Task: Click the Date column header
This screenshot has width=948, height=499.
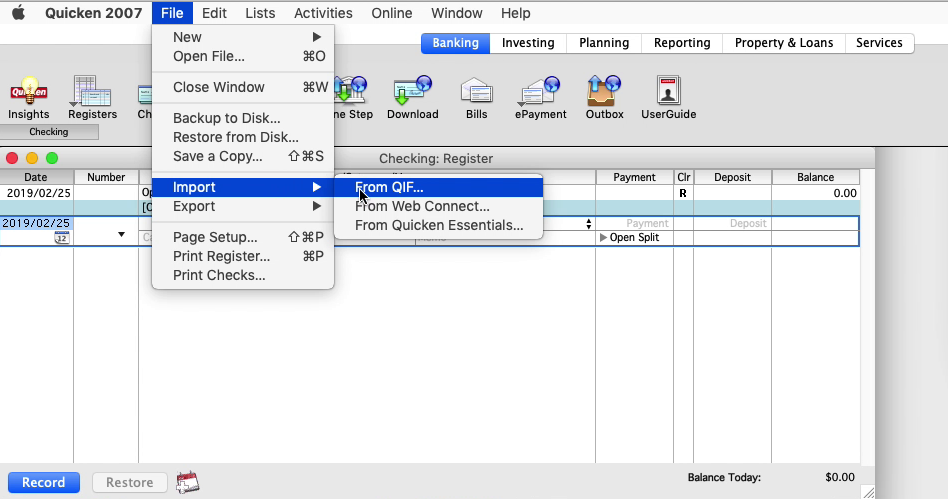Action: coord(36,177)
